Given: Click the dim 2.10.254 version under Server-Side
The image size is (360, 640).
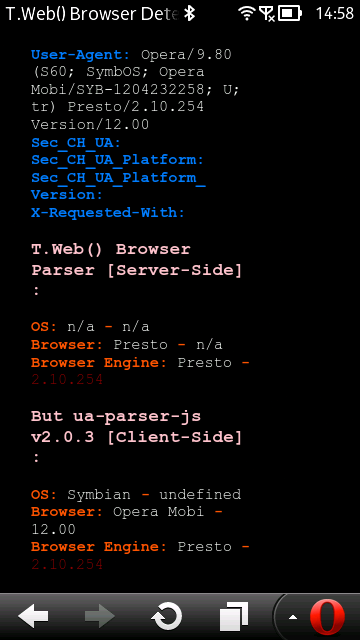Looking at the screenshot, I should pyautogui.click(x=67, y=380).
